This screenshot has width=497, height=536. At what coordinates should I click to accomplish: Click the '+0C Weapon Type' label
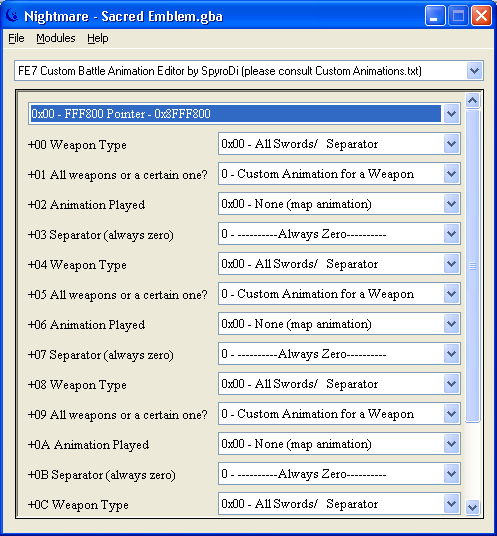[x=78, y=505]
